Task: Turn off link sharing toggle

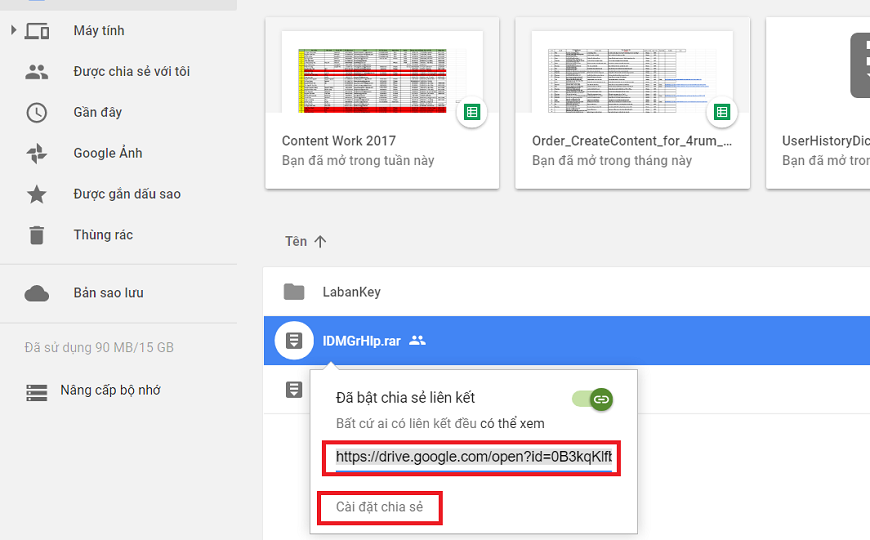Action: 593,399
